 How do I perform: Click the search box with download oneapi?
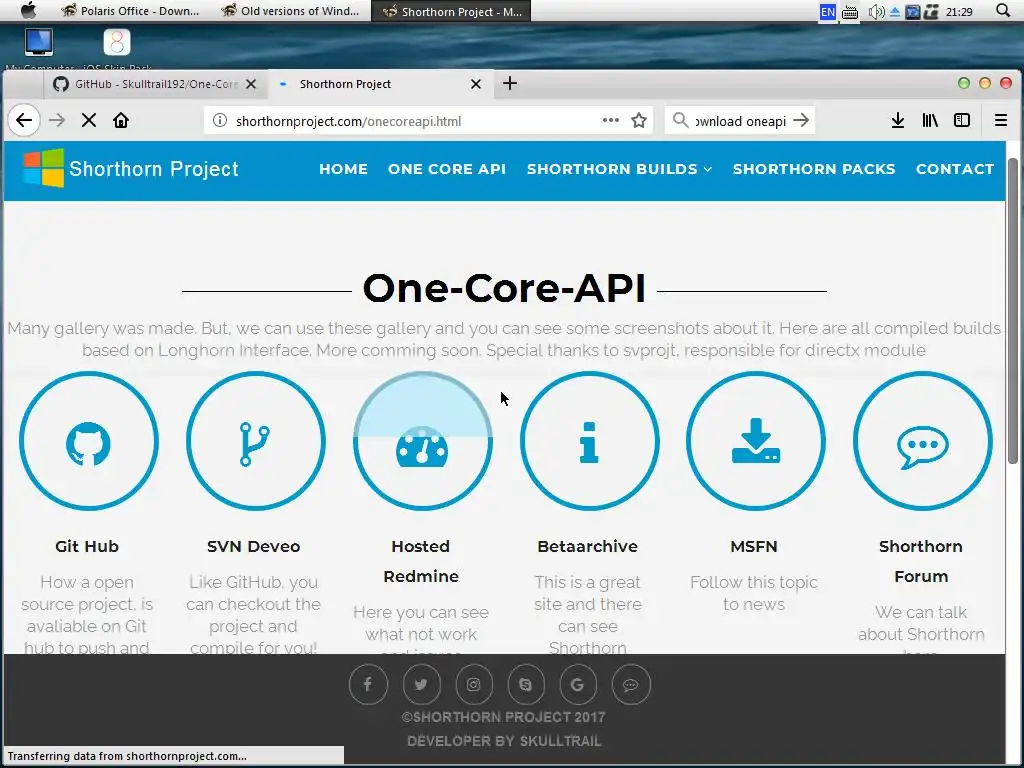coord(740,121)
